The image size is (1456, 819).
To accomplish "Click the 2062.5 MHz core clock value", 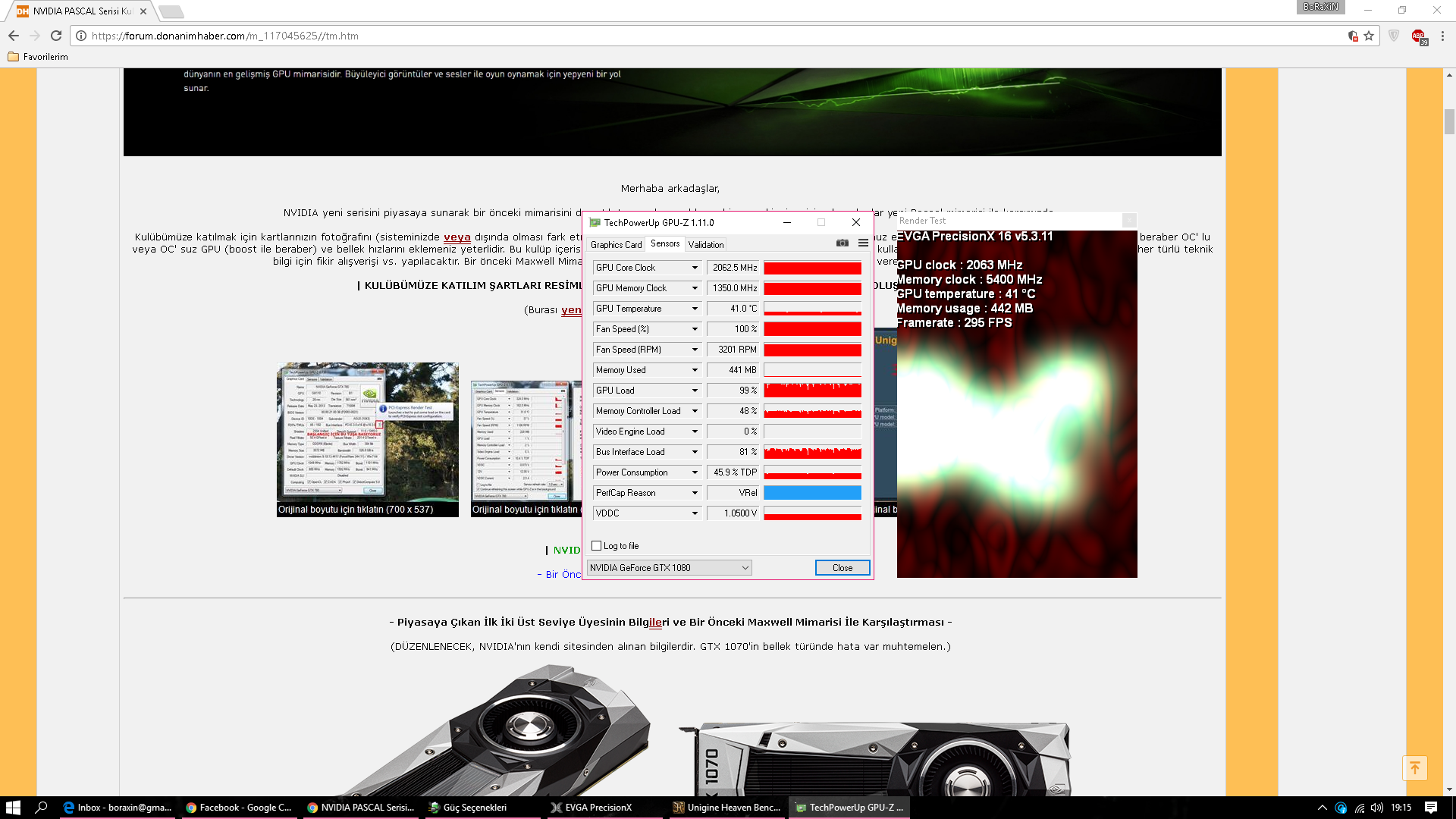I will 733,268.
